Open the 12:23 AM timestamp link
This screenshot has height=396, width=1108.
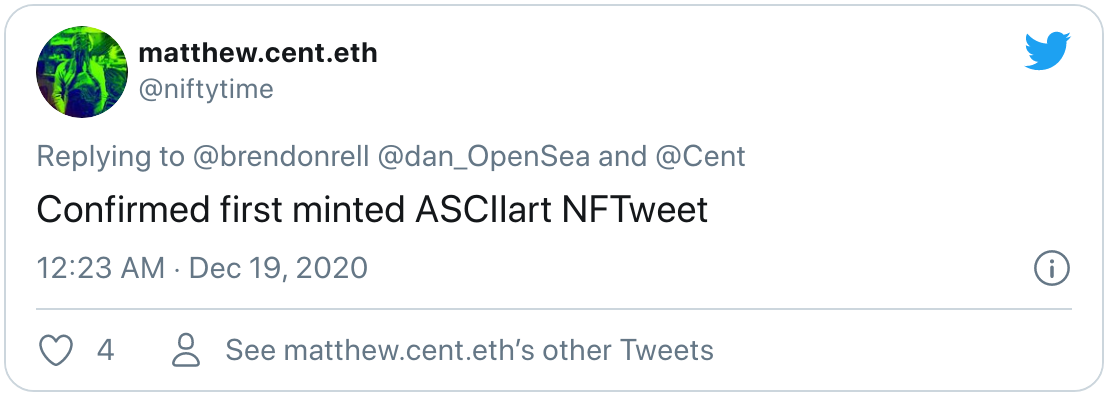(100, 269)
